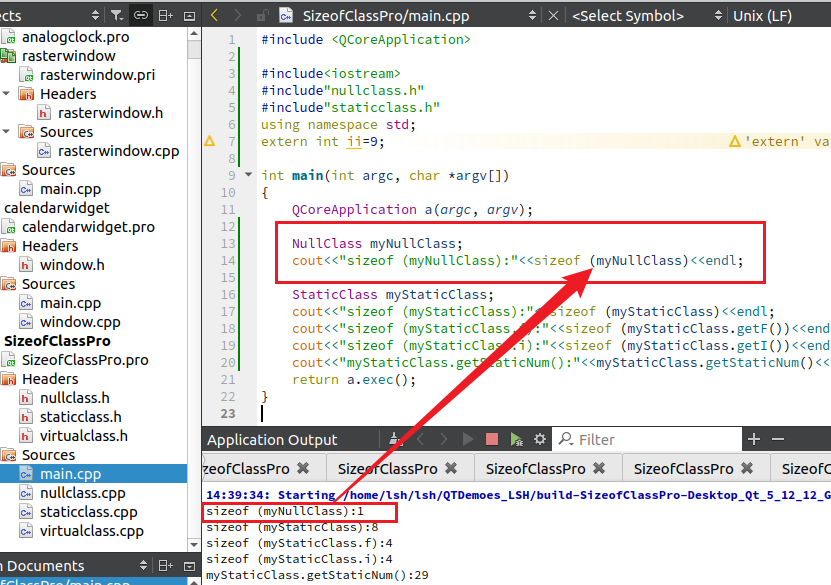The height and width of the screenshot is (585, 831).
Task: Maximize the Projects pane
Action: coord(189,16)
